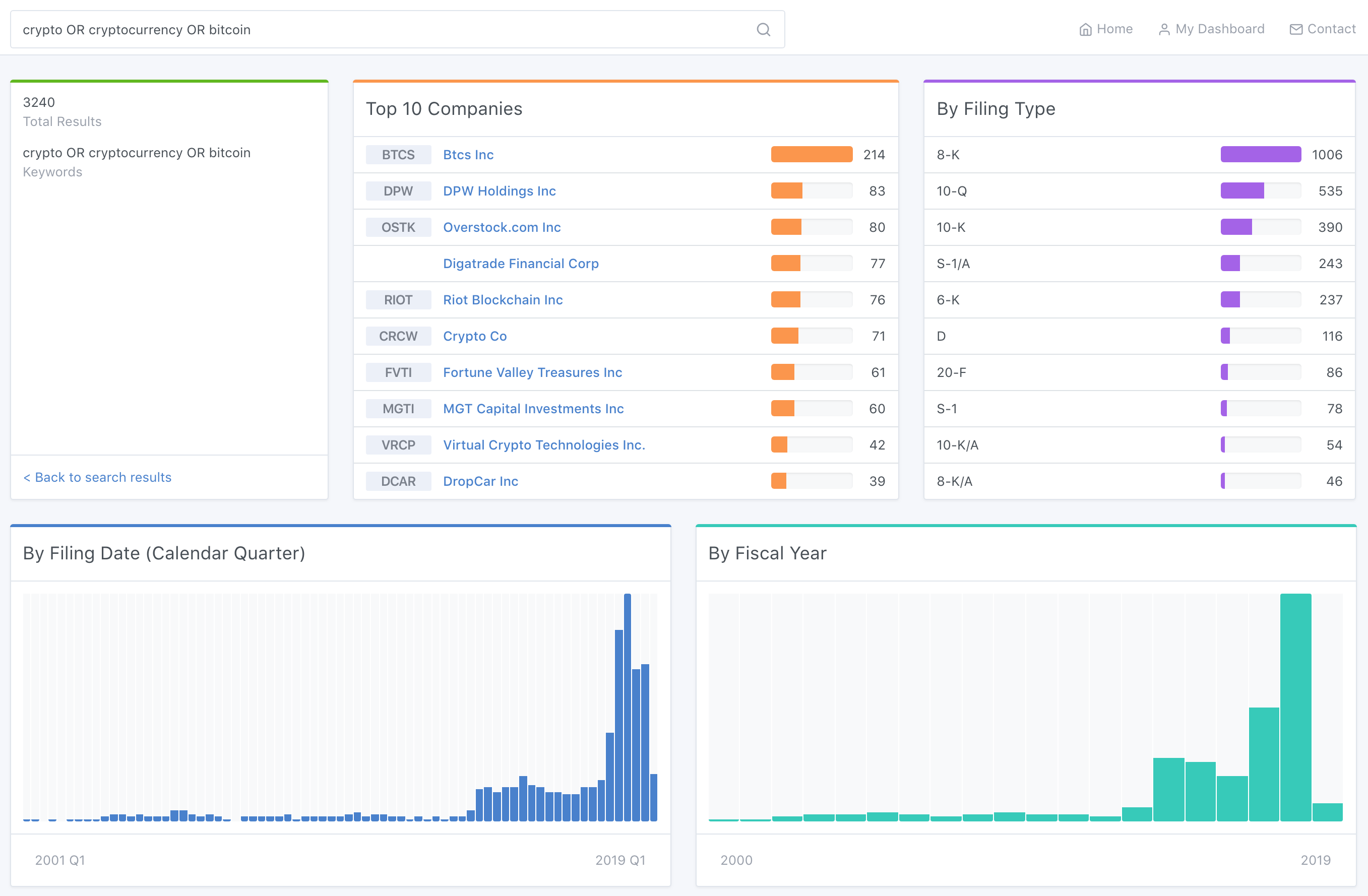Open the Btcs Inc company link
Screen dimensions: 1368x896
tap(468, 155)
